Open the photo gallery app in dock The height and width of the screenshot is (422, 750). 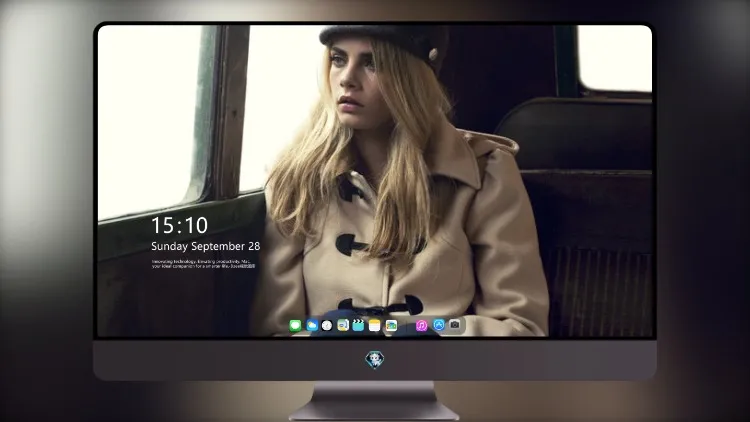(x=391, y=326)
